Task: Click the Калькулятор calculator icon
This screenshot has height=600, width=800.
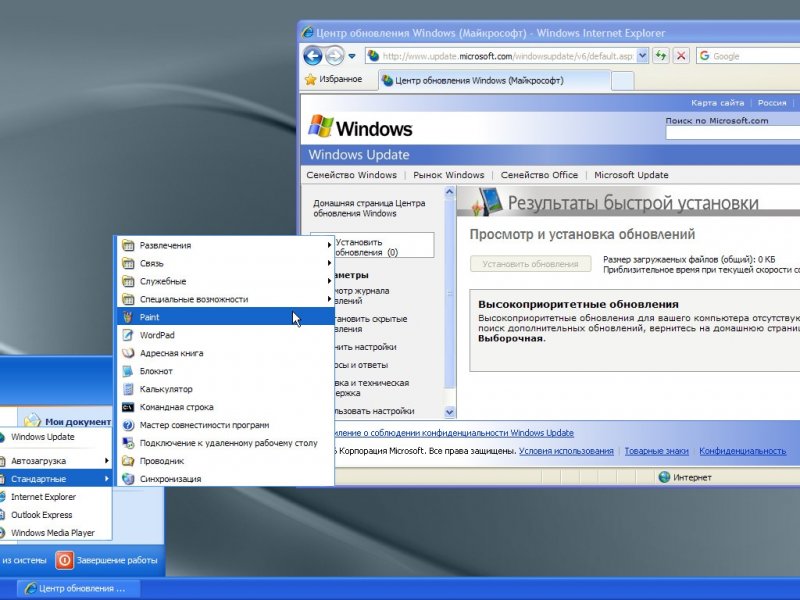Action: pos(128,389)
